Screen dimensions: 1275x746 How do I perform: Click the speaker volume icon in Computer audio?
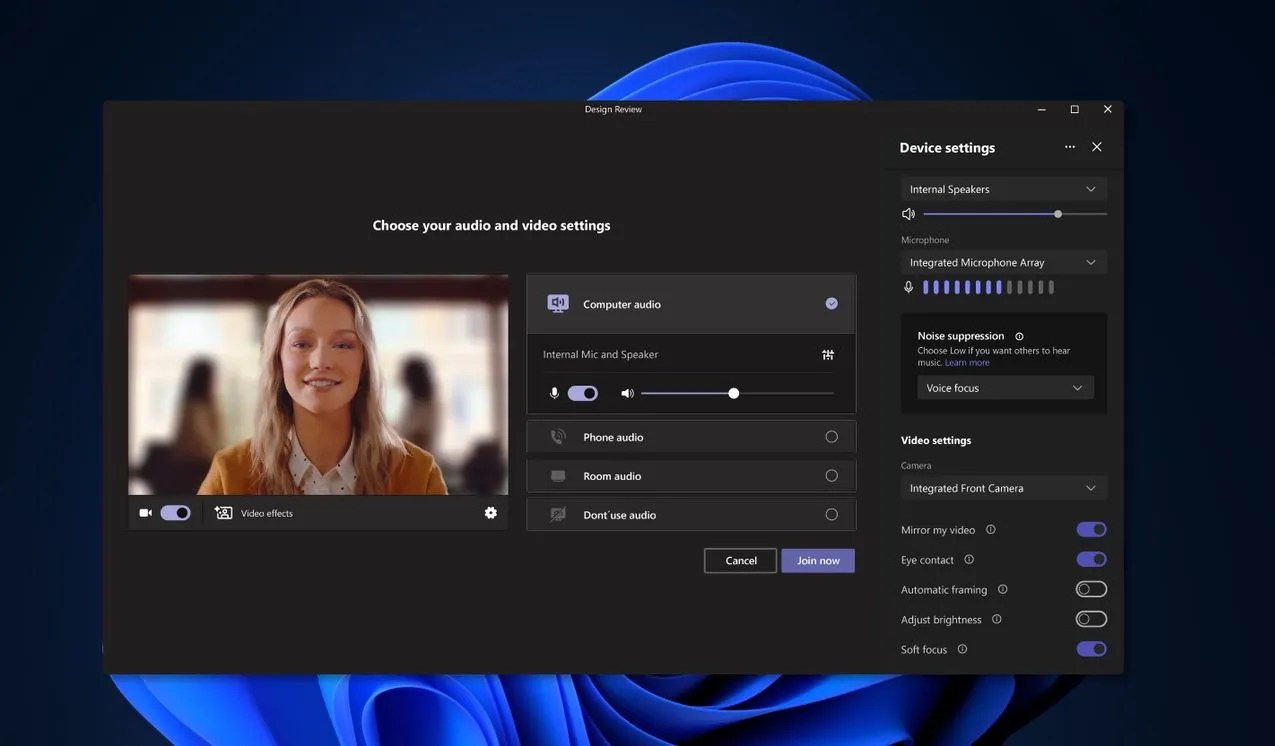click(x=627, y=394)
